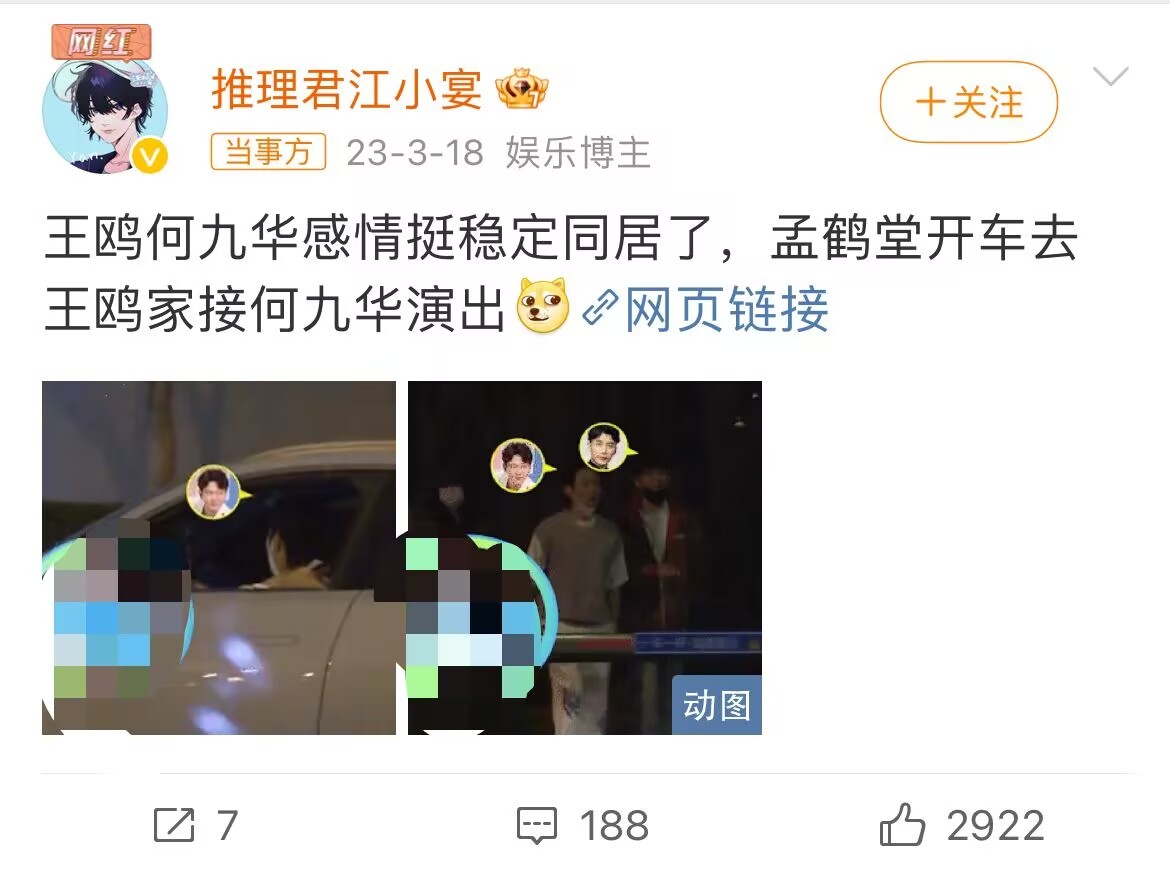Open the 网页链接 web link
1170x880 pixels.
[726, 308]
